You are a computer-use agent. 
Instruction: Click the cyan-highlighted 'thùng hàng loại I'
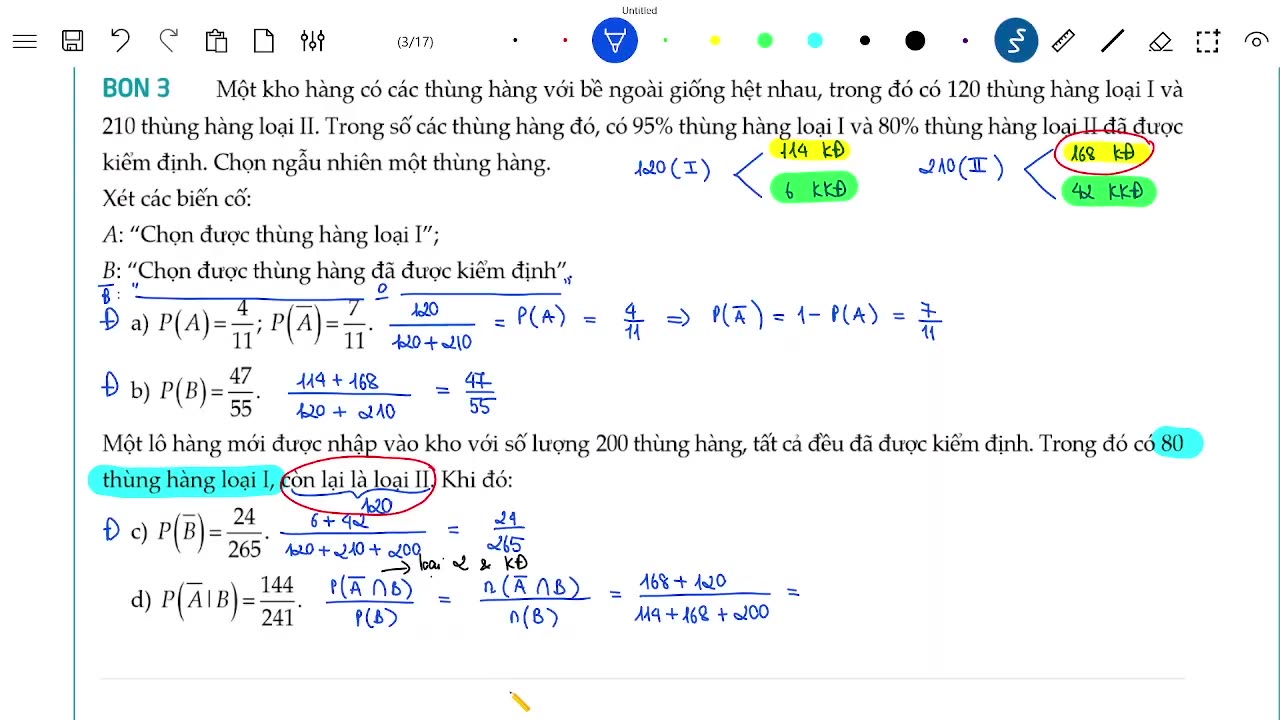point(188,479)
